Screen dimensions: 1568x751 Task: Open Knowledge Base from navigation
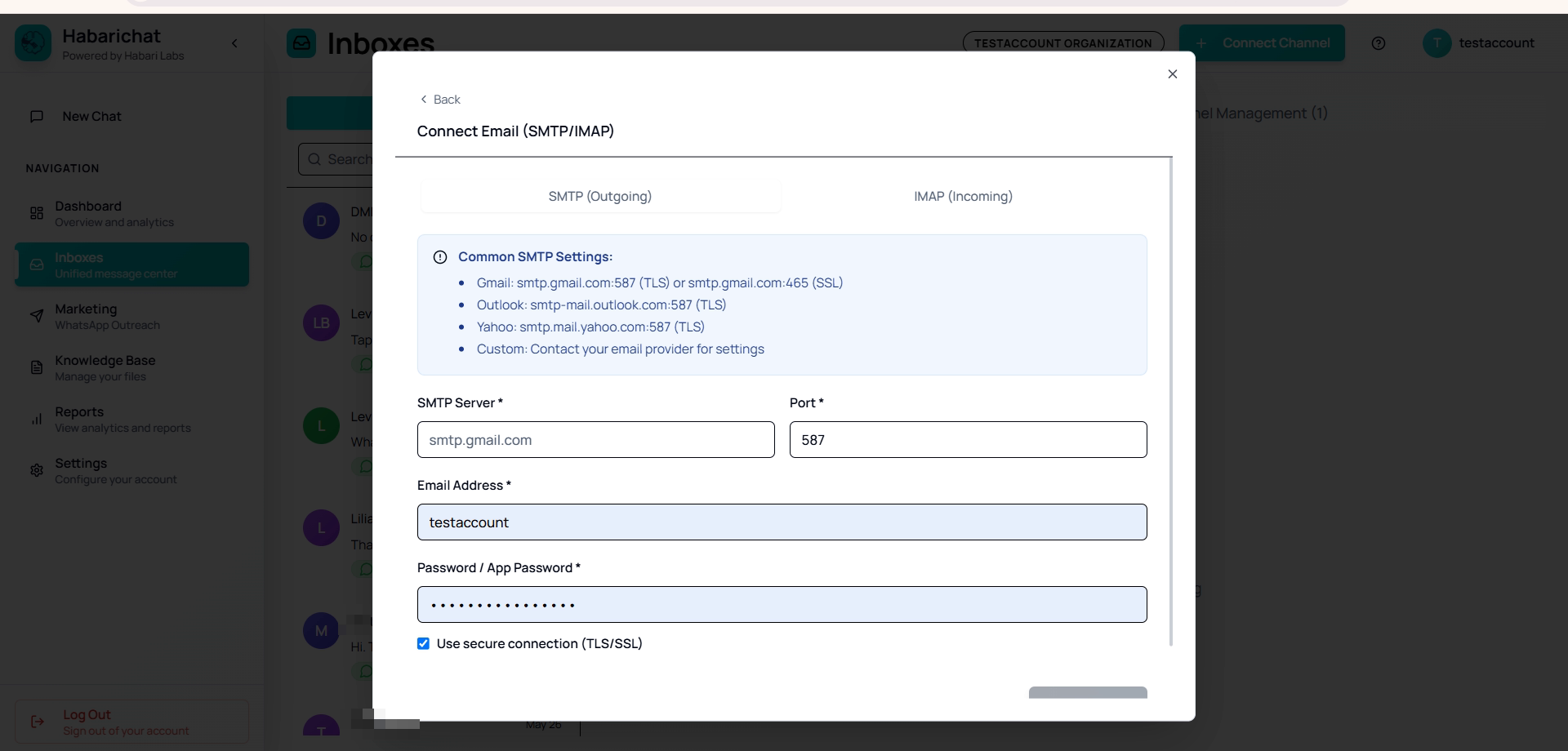click(131, 367)
